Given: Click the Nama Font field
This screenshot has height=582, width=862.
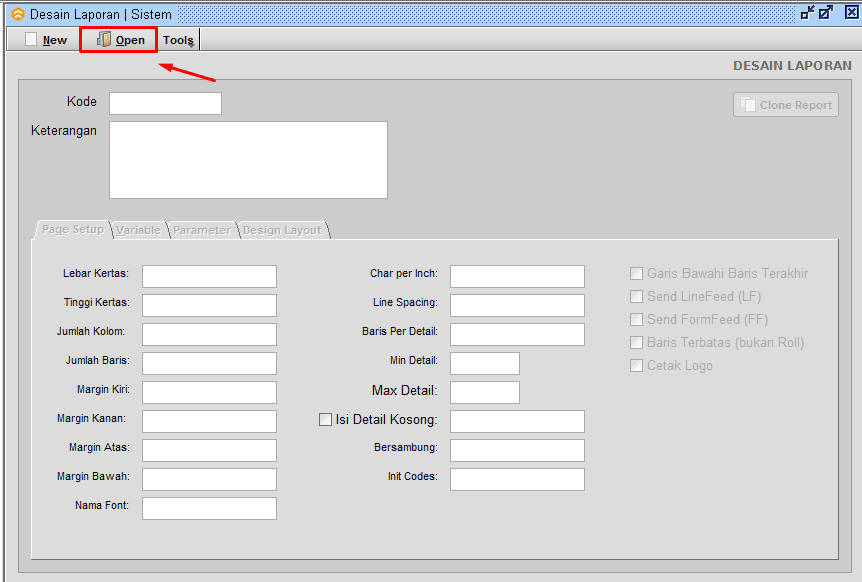Looking at the screenshot, I should [x=209, y=508].
